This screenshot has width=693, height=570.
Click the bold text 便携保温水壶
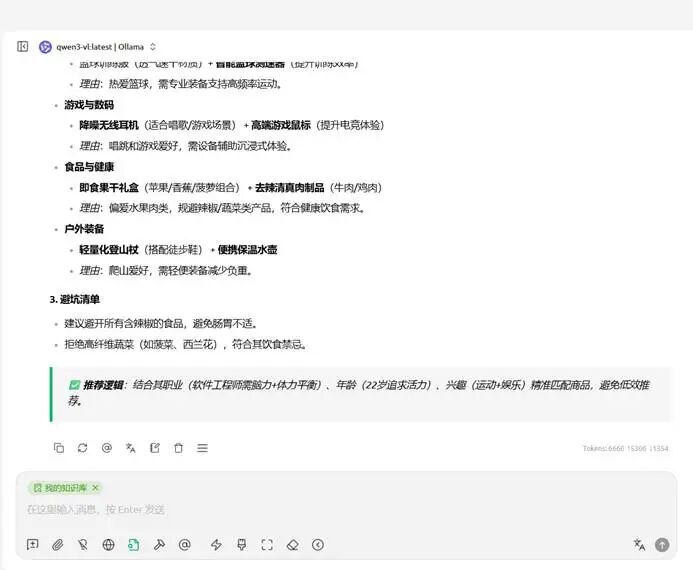pyautogui.click(x=248, y=250)
